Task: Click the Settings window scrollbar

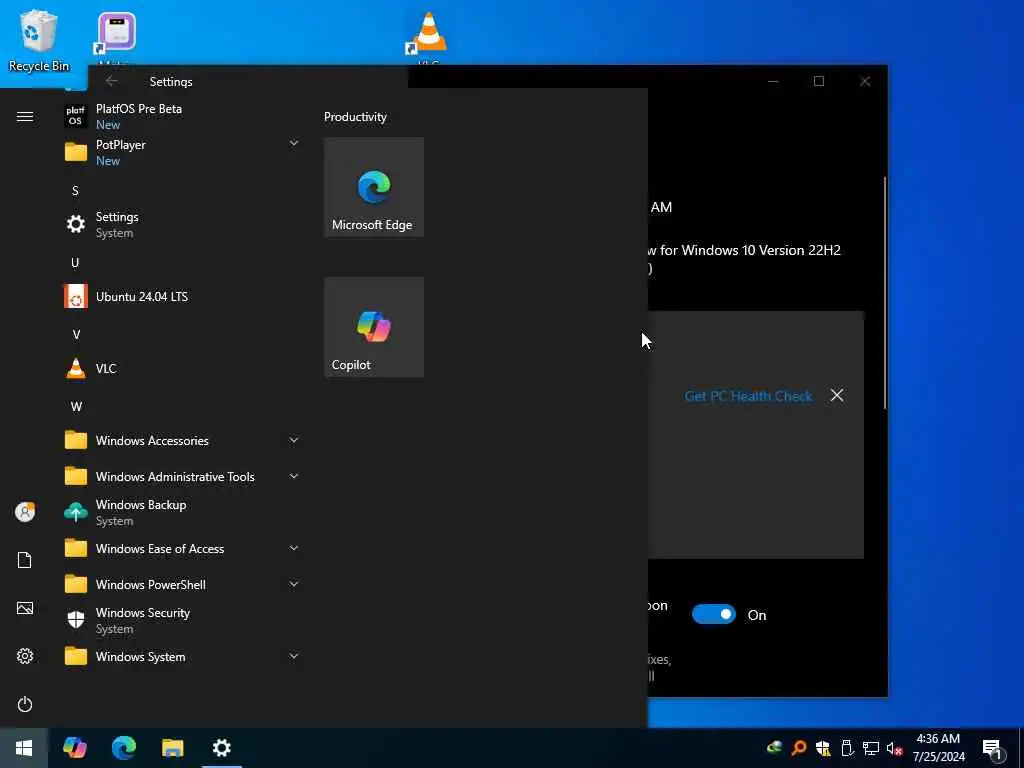Action: pos(885,293)
